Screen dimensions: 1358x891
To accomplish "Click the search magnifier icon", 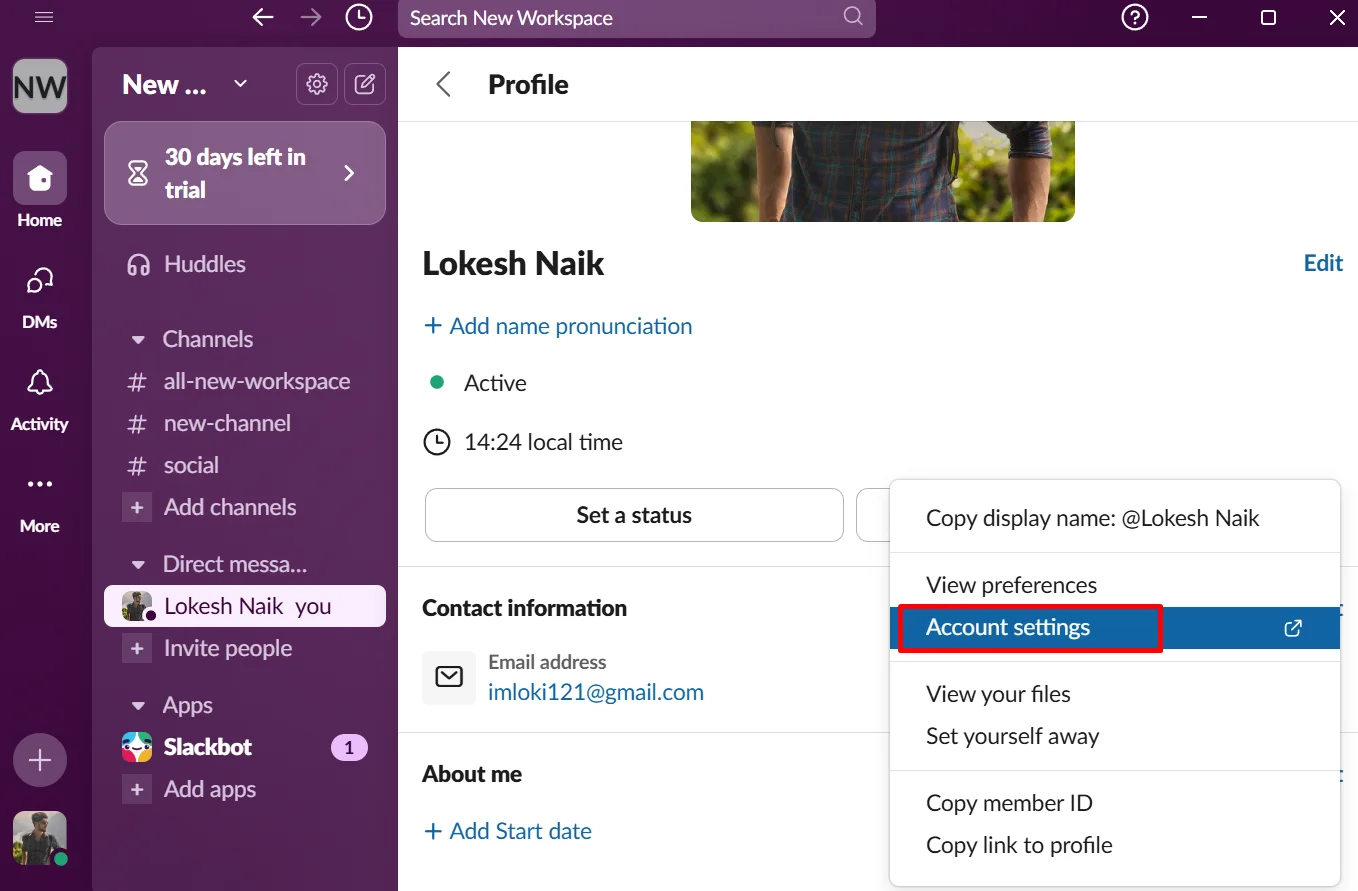I will [x=852, y=17].
